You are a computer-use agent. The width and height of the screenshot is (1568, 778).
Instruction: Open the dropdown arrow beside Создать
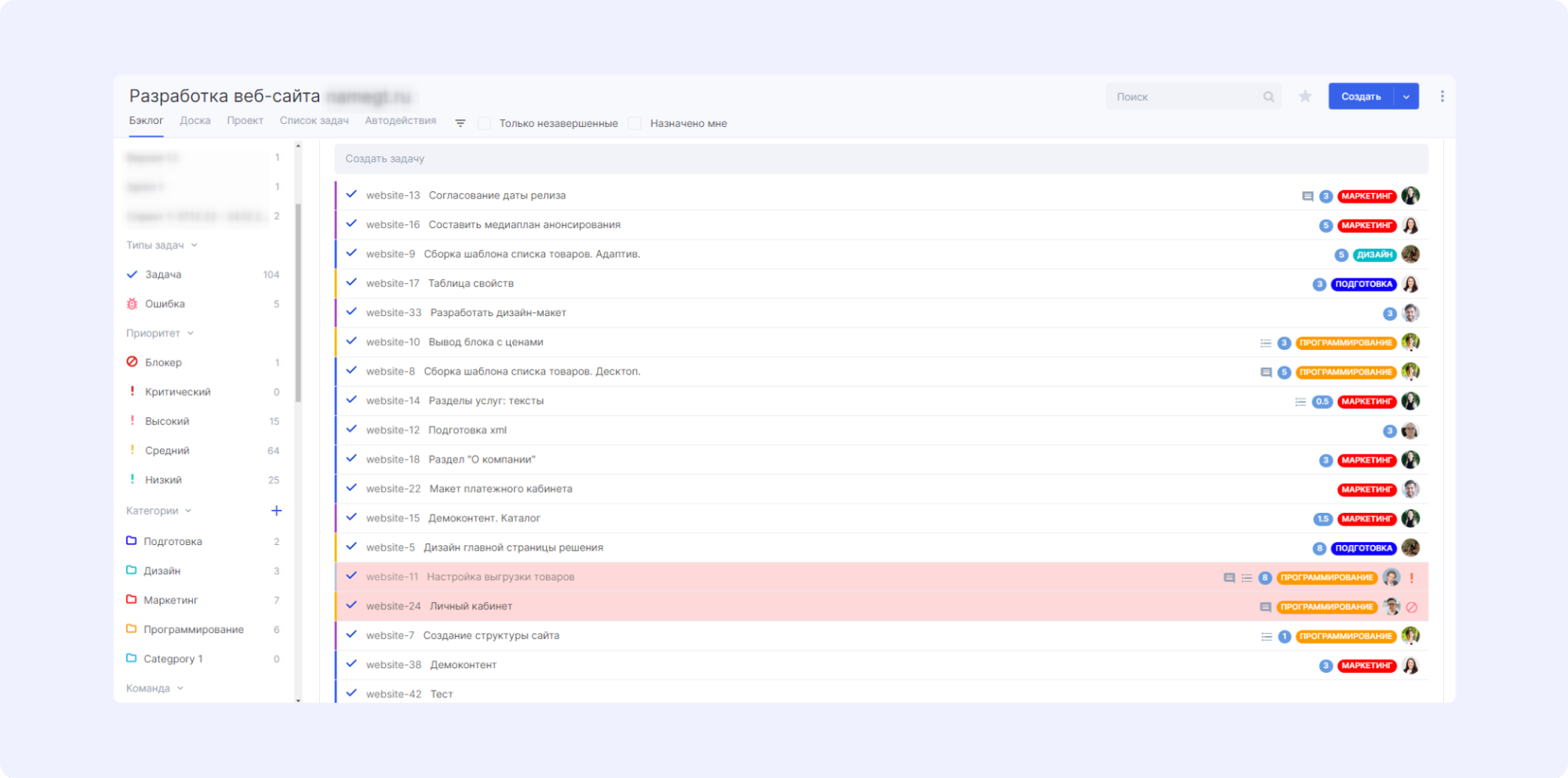click(1406, 96)
